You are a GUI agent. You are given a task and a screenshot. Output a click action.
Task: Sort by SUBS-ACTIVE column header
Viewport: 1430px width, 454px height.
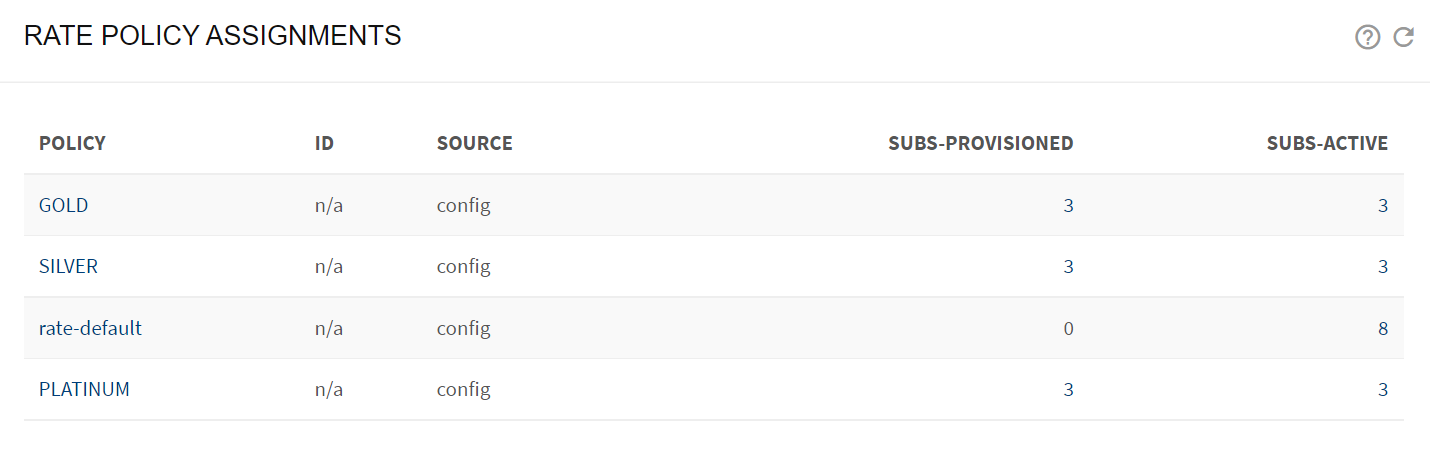pyautogui.click(x=1327, y=143)
